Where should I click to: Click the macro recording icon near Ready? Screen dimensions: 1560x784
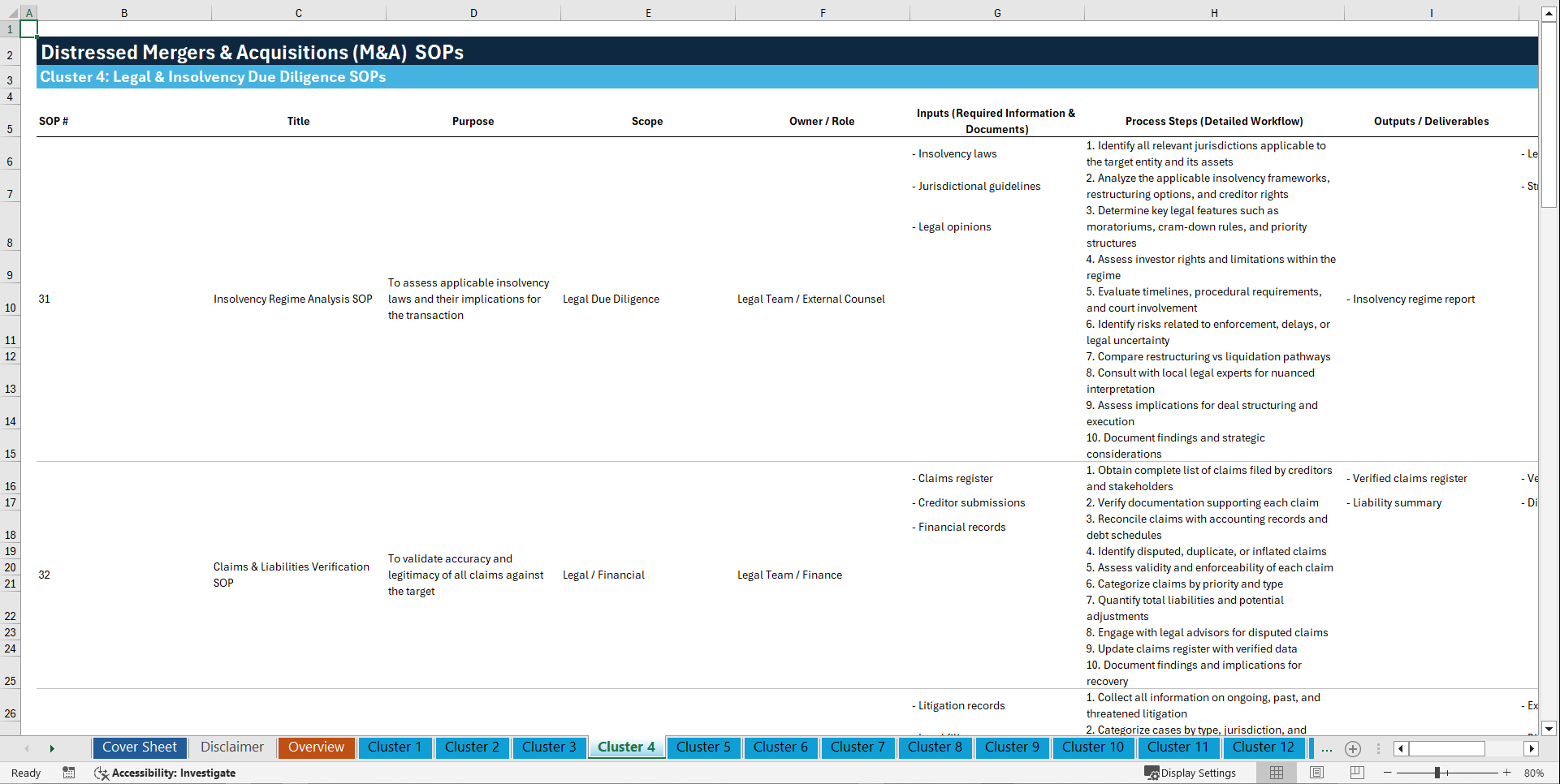coord(69,773)
